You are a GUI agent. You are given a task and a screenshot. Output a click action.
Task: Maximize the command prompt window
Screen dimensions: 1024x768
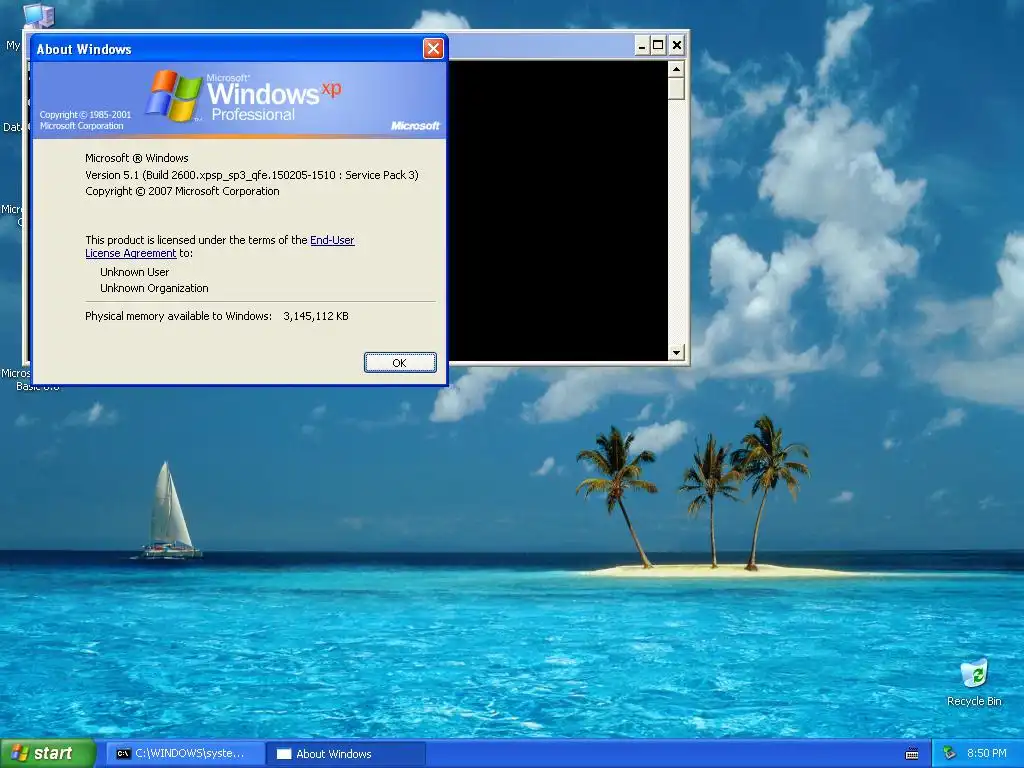658,45
